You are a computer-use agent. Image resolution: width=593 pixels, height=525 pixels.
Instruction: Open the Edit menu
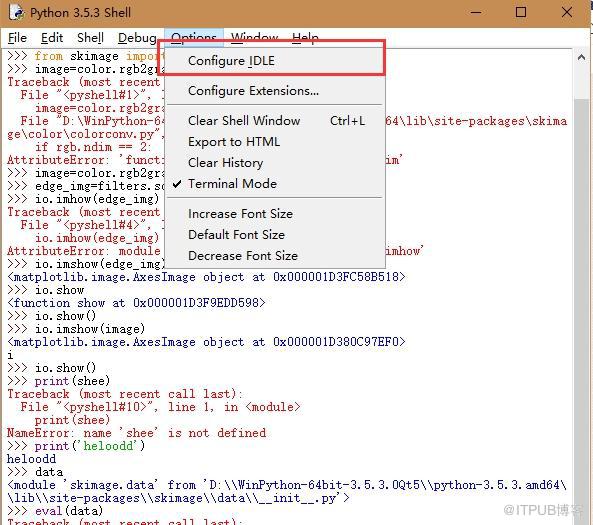[x=52, y=38]
